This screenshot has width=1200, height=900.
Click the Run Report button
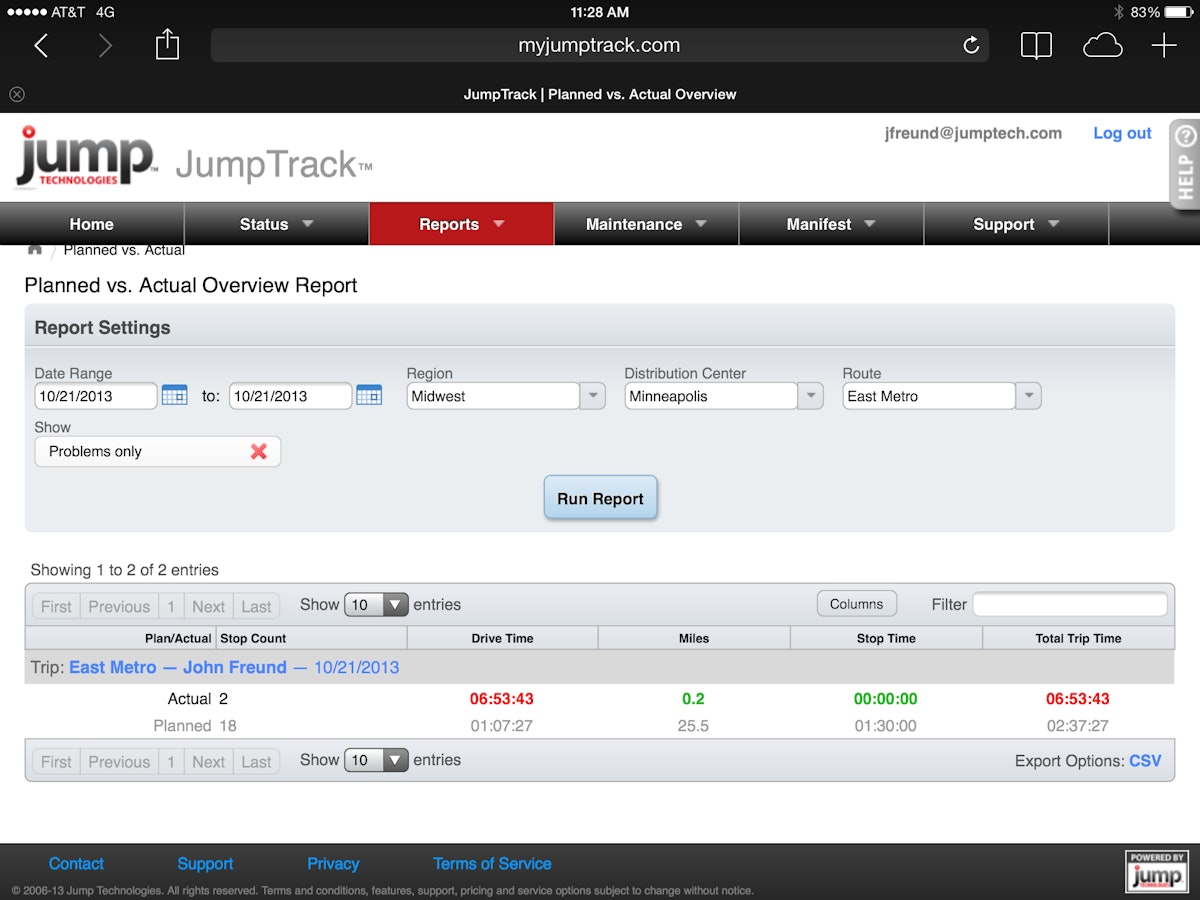tap(600, 497)
